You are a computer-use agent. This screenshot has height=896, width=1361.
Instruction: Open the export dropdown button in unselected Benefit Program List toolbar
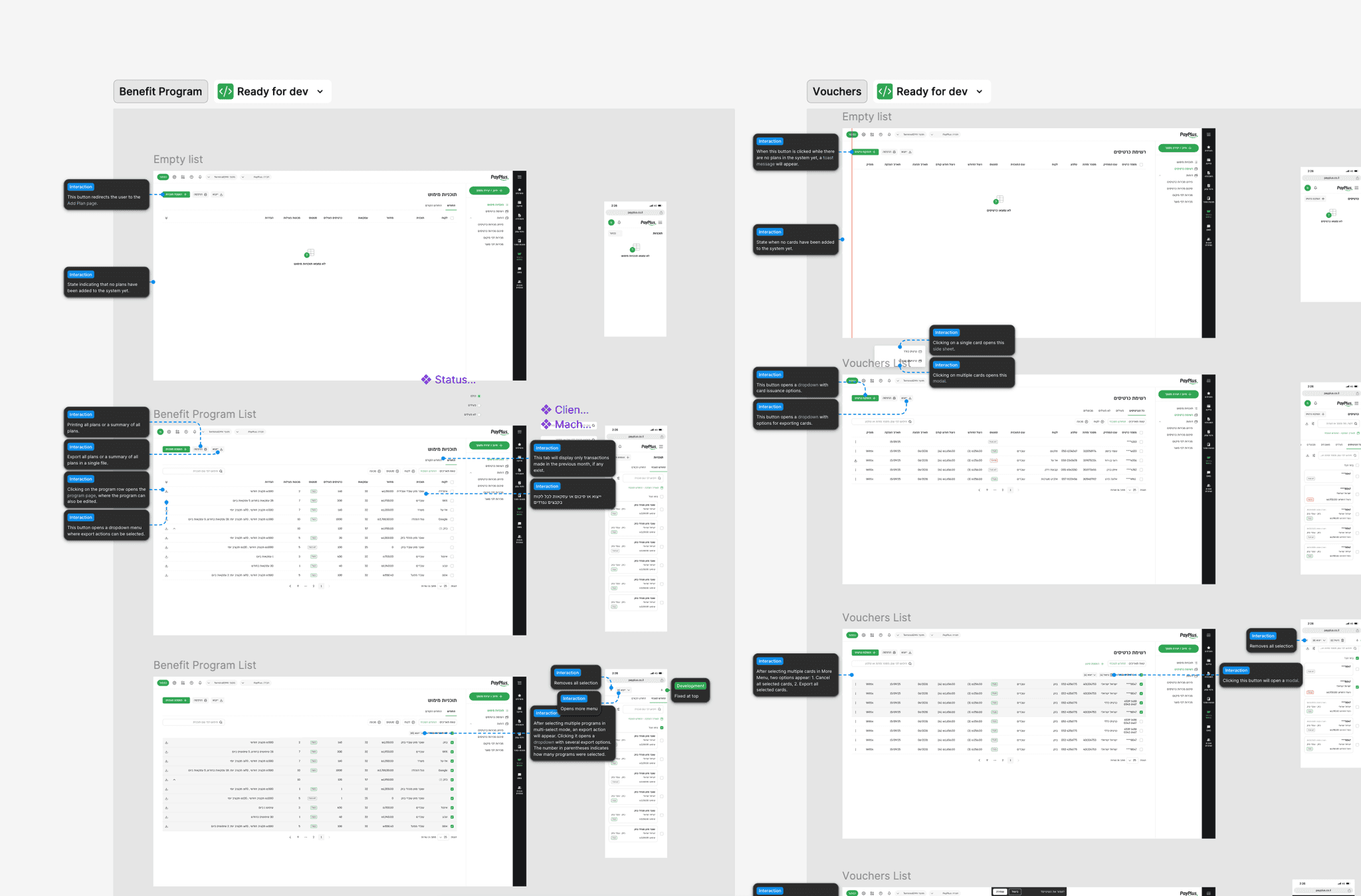click(217, 449)
